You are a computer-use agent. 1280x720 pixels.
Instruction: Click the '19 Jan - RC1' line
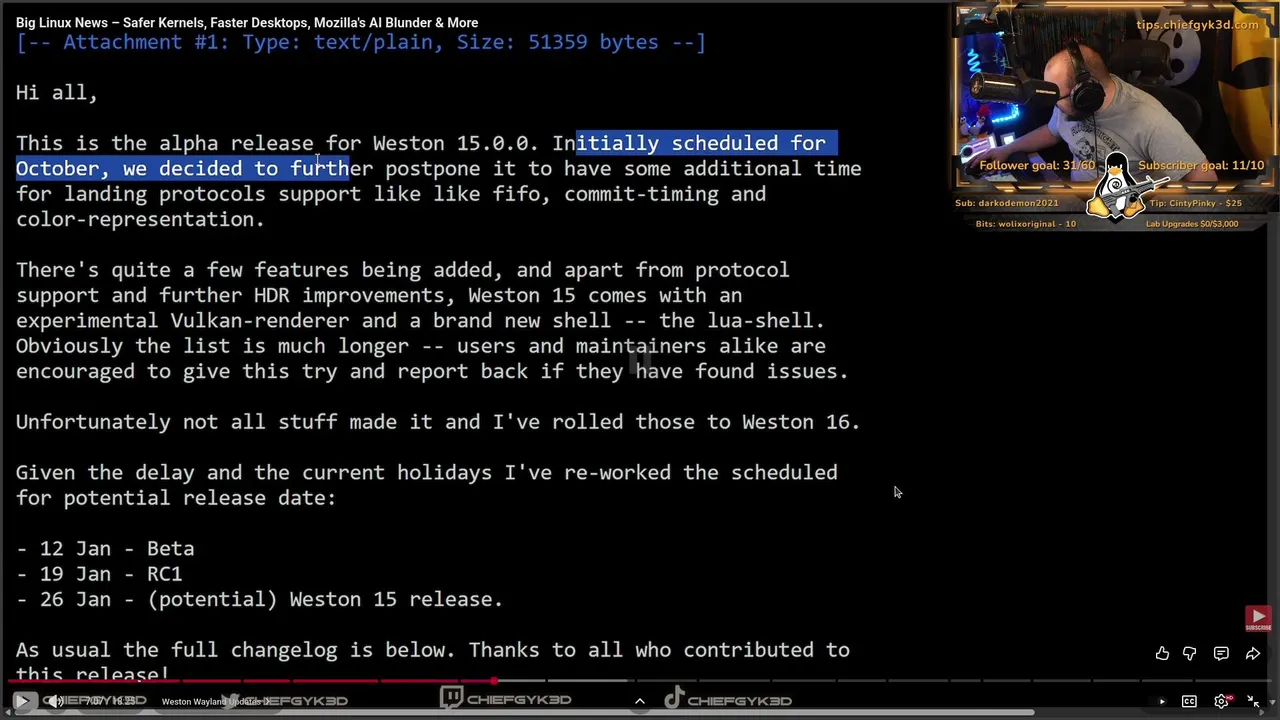pyautogui.click(x=99, y=574)
